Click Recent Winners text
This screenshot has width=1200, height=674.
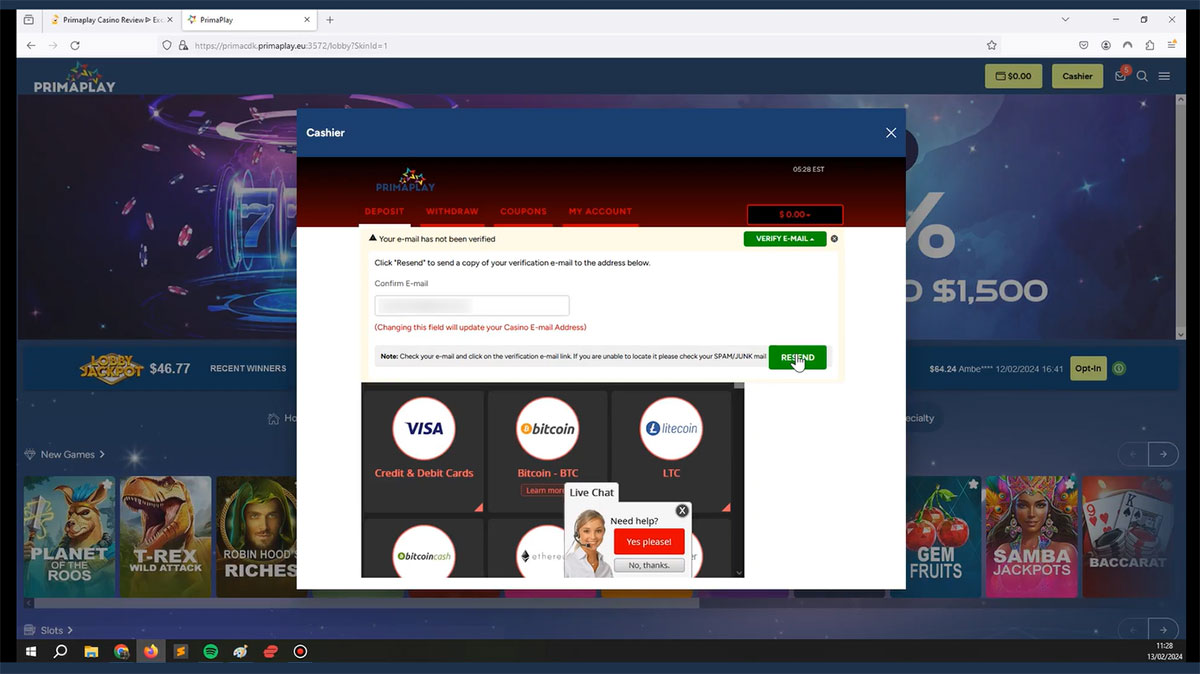pyautogui.click(x=248, y=369)
